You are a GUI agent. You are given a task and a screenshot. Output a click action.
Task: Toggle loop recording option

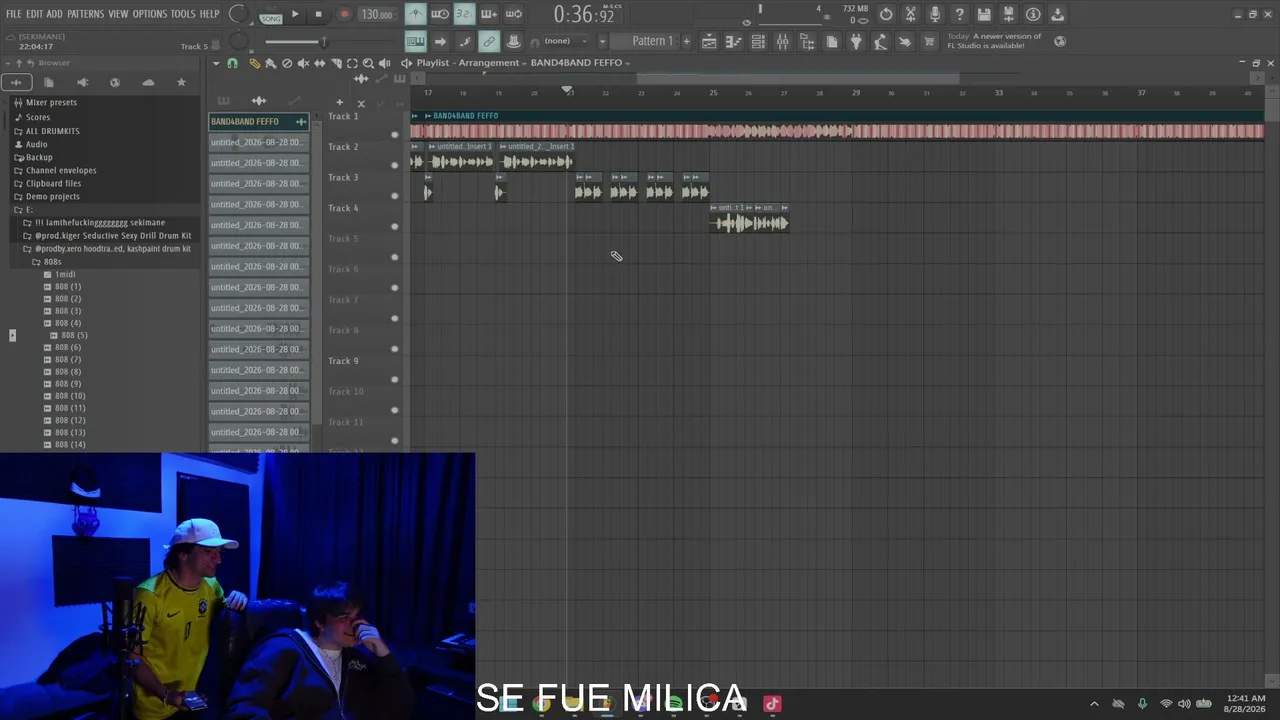click(x=513, y=14)
